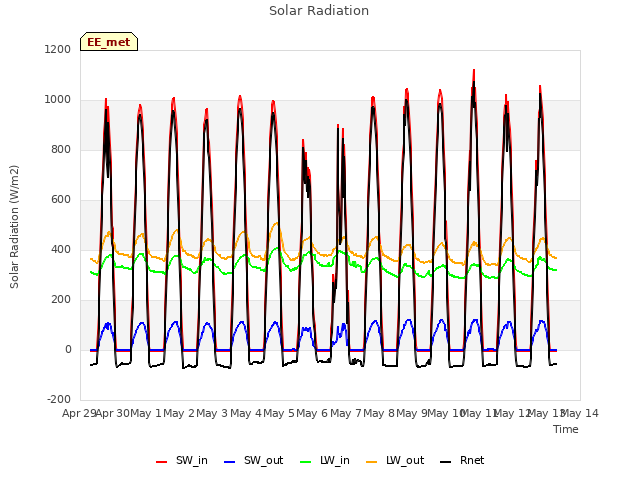This screenshot has width=640, height=480.
Task: Click the May 1 x-axis tick label
Action: (145, 413)
